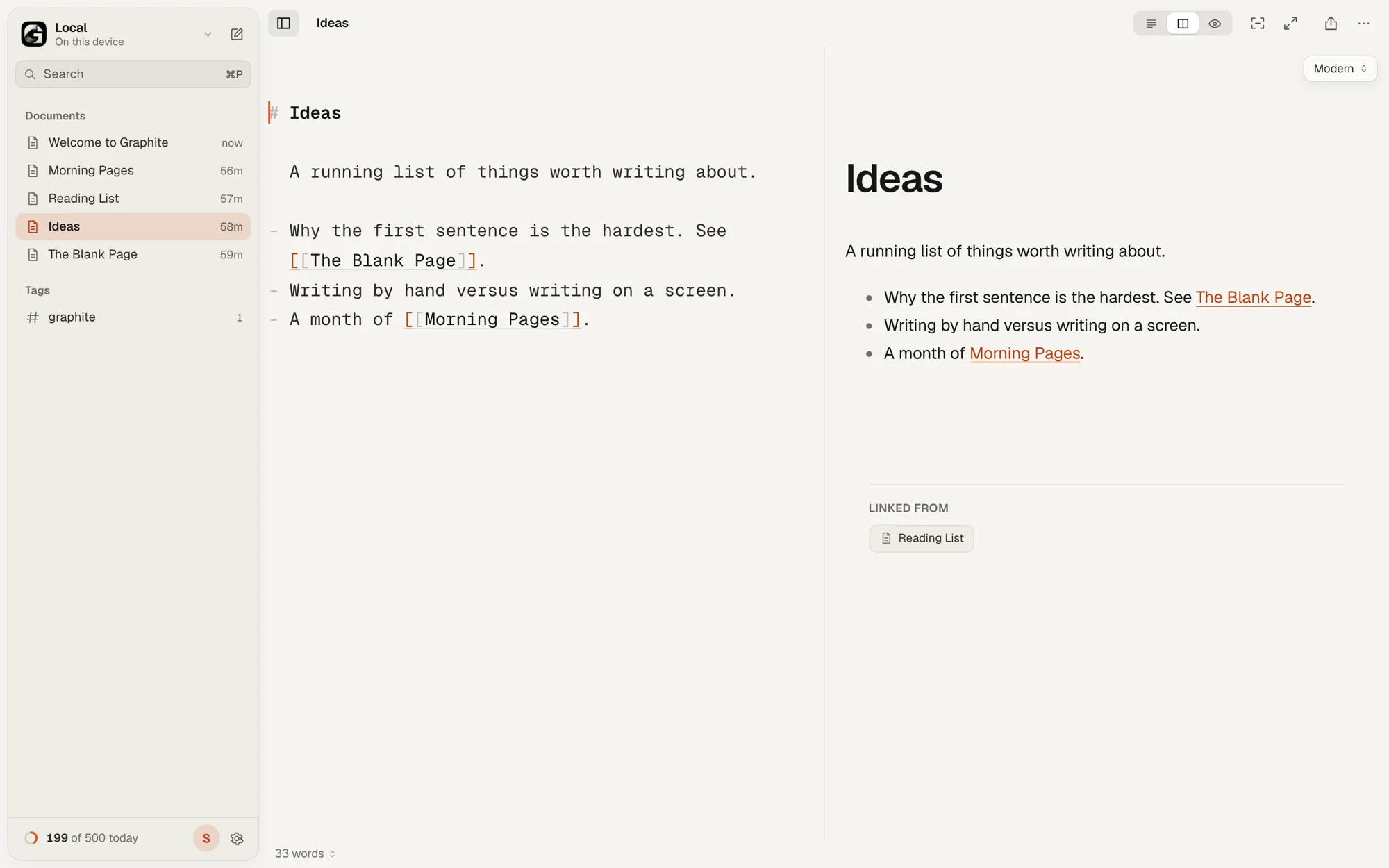This screenshot has height=868, width=1389.
Task: Open The Blank Page document in sidebar
Action: tap(133, 254)
